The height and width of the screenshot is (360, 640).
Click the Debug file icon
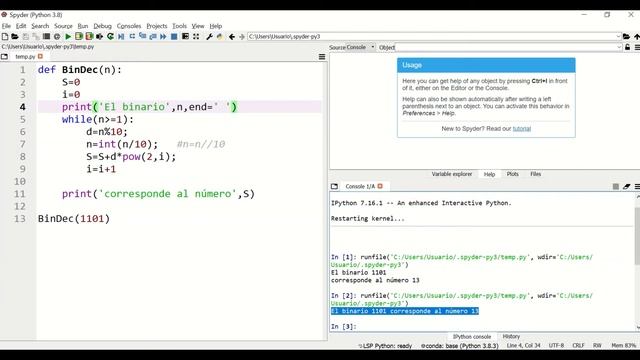(121, 37)
